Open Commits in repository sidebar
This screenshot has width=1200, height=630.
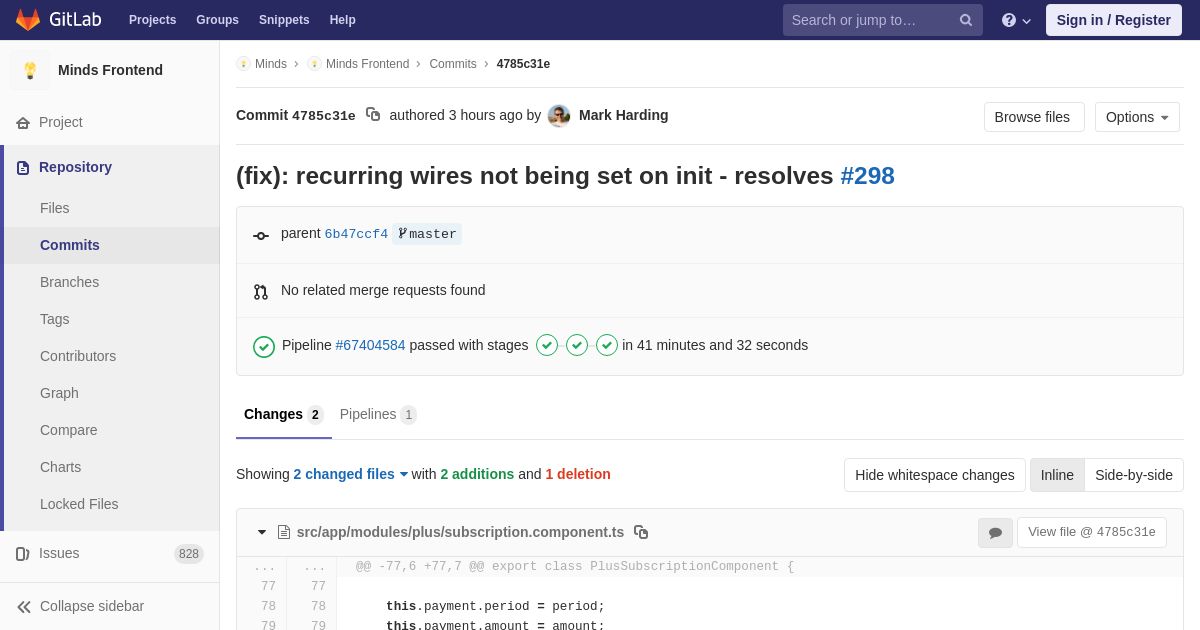click(70, 245)
